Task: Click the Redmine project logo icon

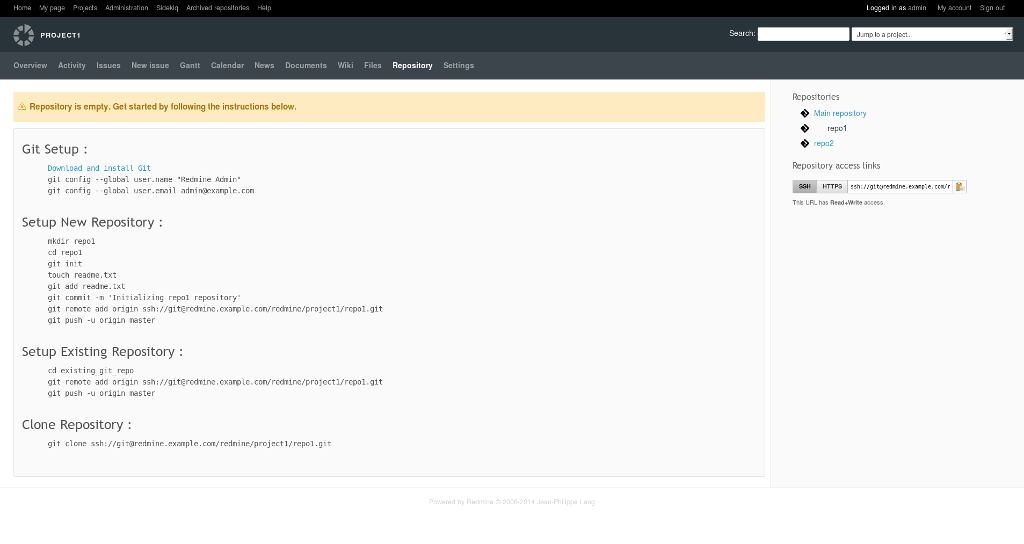Action: (24, 35)
